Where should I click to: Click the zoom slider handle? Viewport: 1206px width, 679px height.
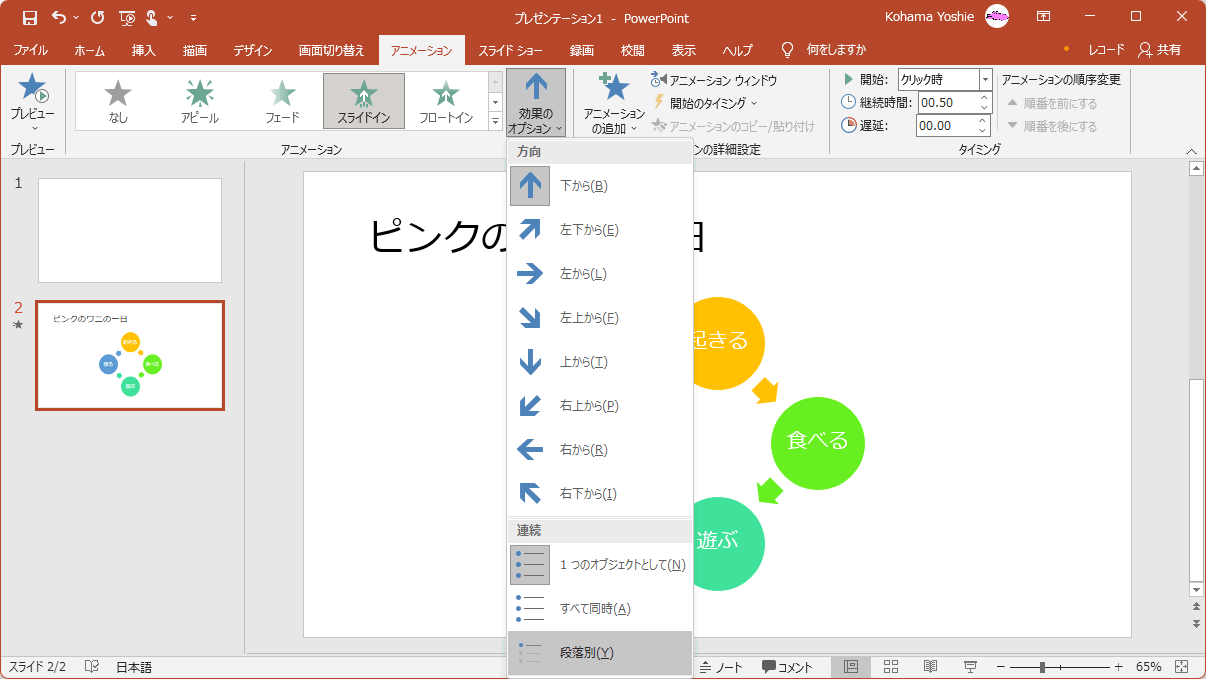coord(1042,667)
